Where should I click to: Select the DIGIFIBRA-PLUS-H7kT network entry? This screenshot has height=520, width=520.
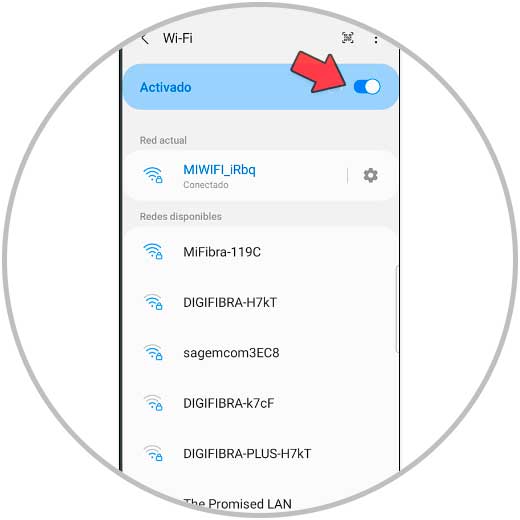(260, 454)
